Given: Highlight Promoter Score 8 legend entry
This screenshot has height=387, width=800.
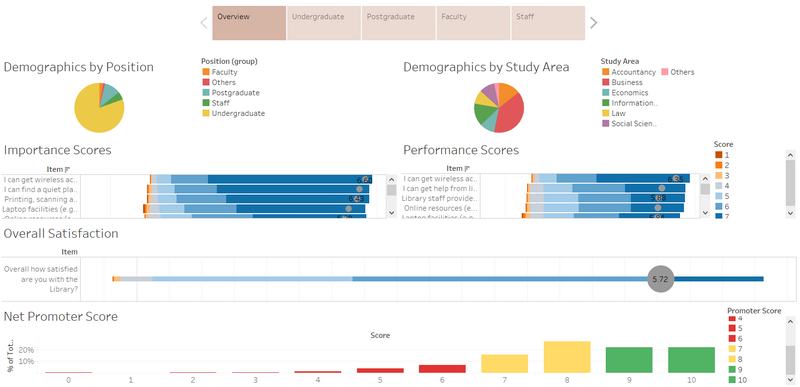Looking at the screenshot, I should 735,359.
